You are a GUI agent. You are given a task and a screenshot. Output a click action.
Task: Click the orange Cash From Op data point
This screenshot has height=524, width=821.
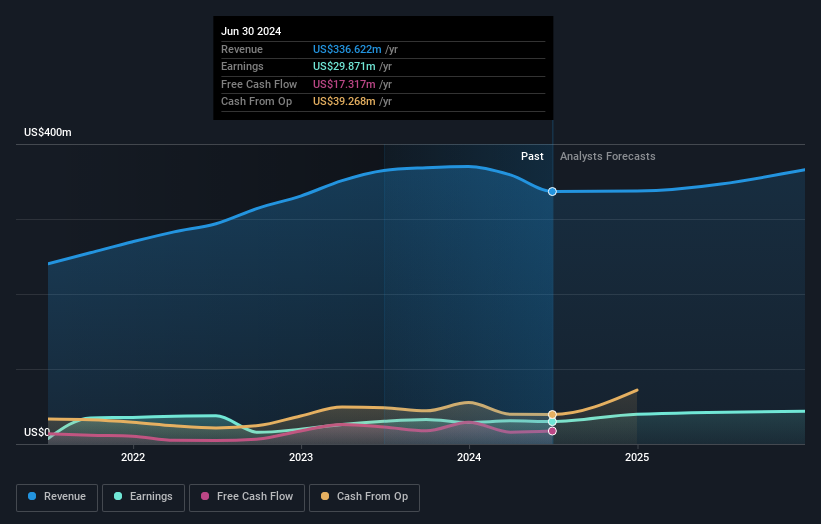point(552,415)
